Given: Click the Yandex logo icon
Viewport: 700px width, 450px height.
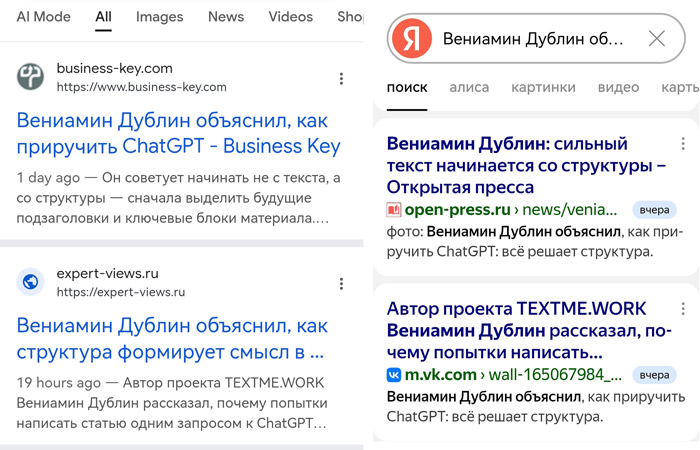Looking at the screenshot, I should 411,39.
